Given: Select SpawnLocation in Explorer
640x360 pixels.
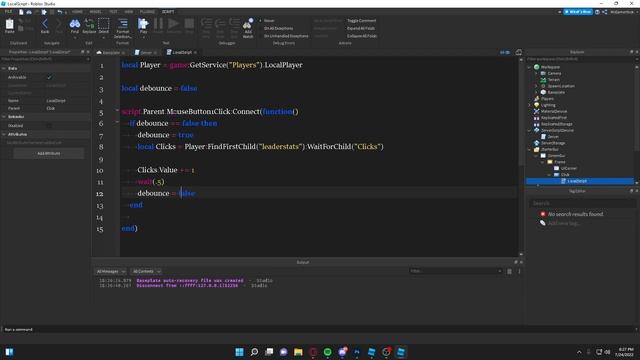Looking at the screenshot, I should pos(561,86).
